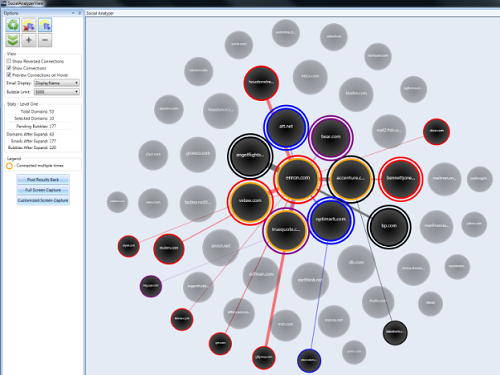Click the plus zoom in button
This screenshot has width=500, height=375.
click(x=29, y=40)
